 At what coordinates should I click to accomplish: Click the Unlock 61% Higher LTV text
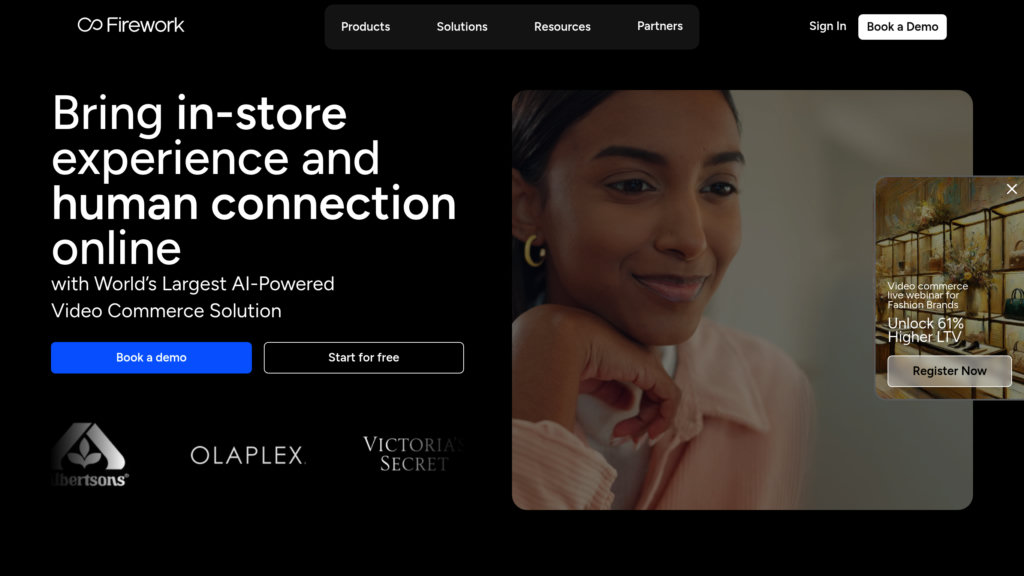pos(925,330)
